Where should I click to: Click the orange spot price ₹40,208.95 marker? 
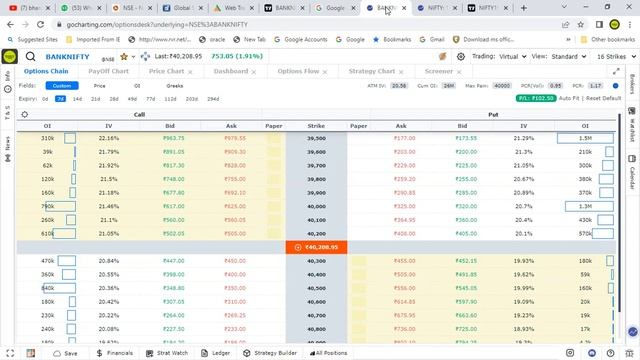pos(316,247)
